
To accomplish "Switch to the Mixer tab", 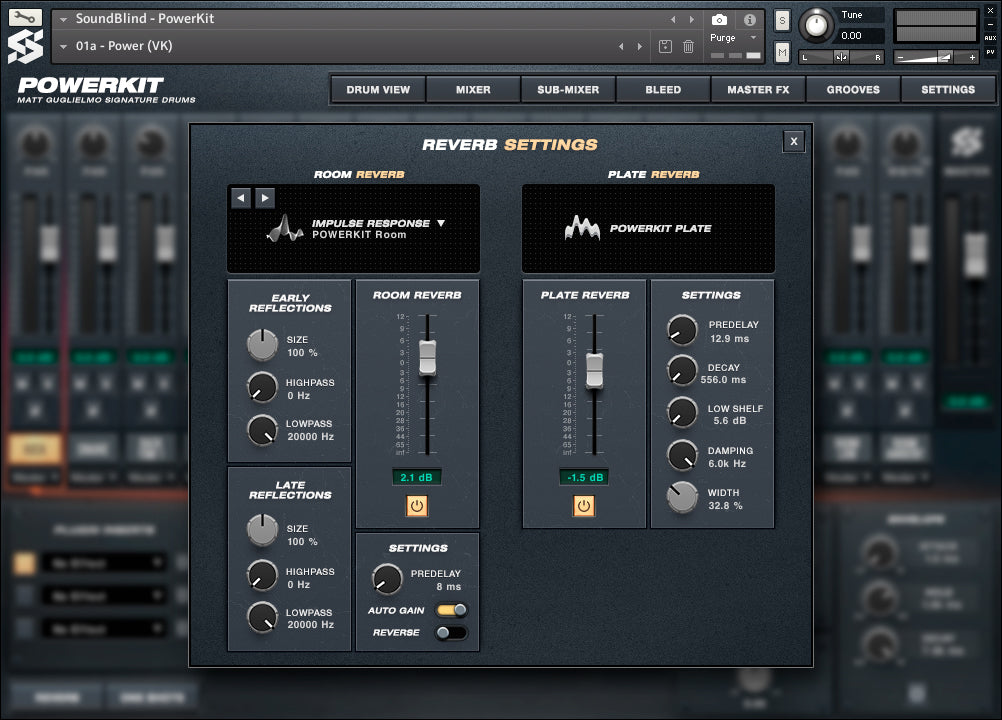I will 473,89.
